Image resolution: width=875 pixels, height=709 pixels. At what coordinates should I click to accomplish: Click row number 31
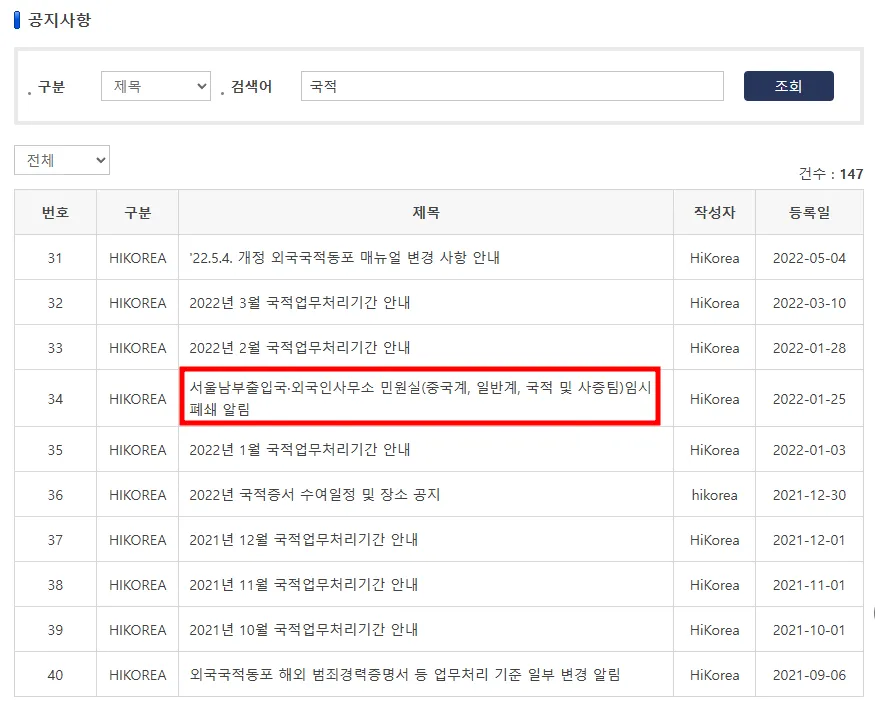[x=55, y=258]
